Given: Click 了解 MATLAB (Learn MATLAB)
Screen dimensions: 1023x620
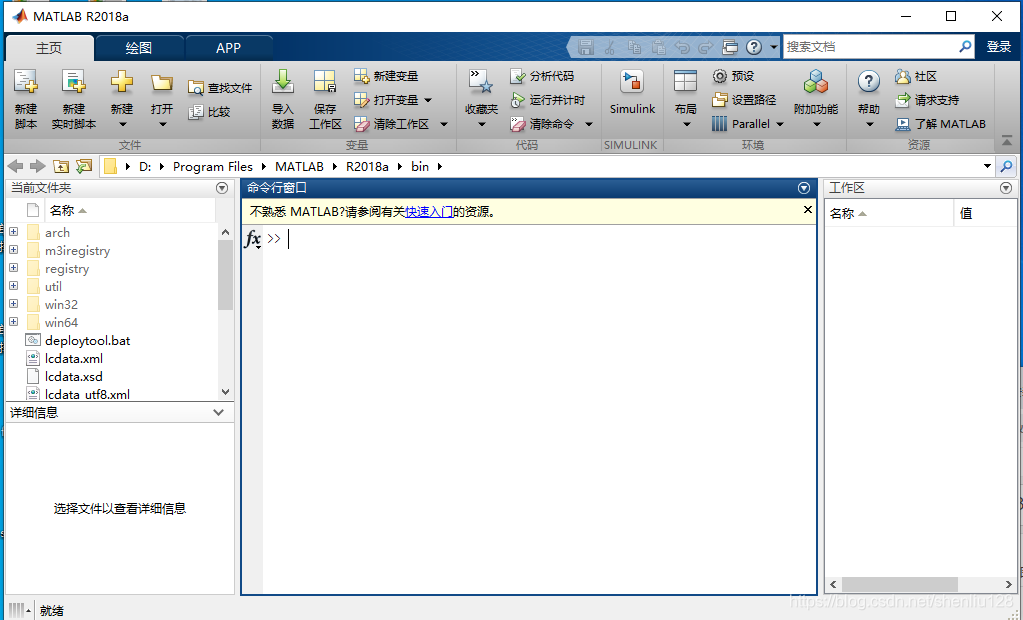Looking at the screenshot, I should [x=940, y=124].
